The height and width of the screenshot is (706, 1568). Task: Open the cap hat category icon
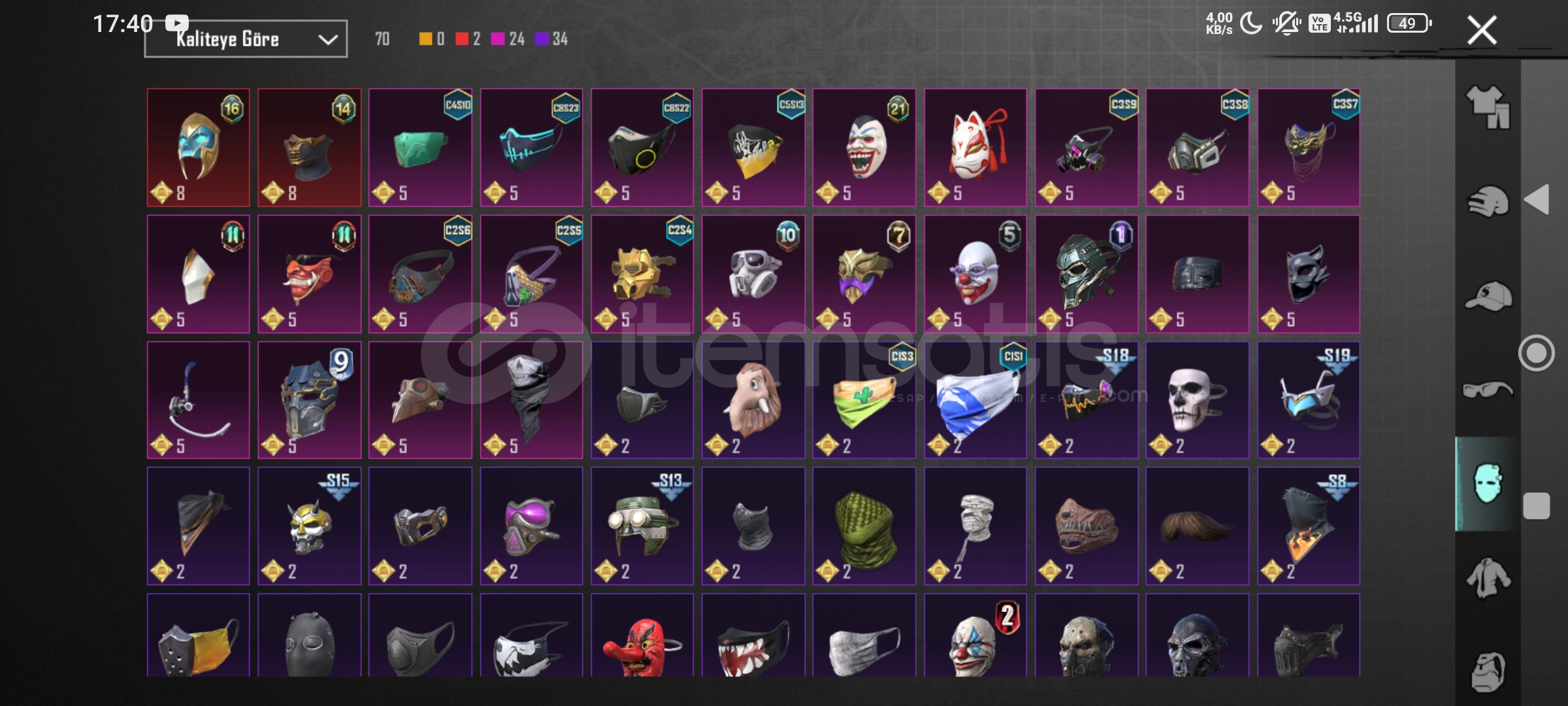1488,296
